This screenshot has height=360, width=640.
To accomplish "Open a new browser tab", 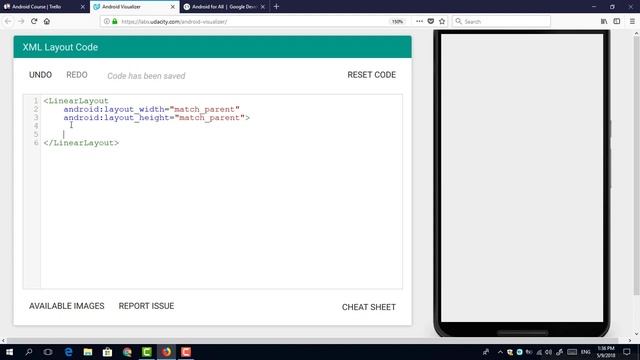I will 276,7.
